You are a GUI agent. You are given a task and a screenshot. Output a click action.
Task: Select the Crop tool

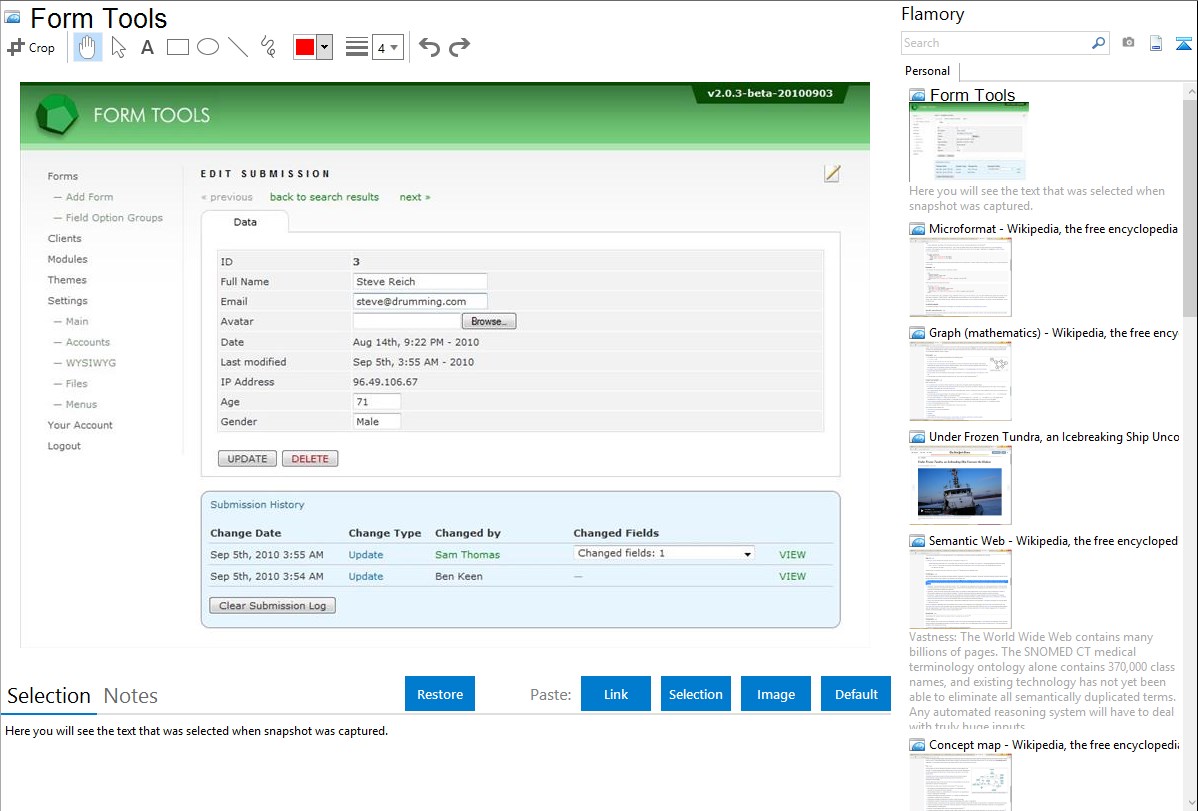click(31, 47)
